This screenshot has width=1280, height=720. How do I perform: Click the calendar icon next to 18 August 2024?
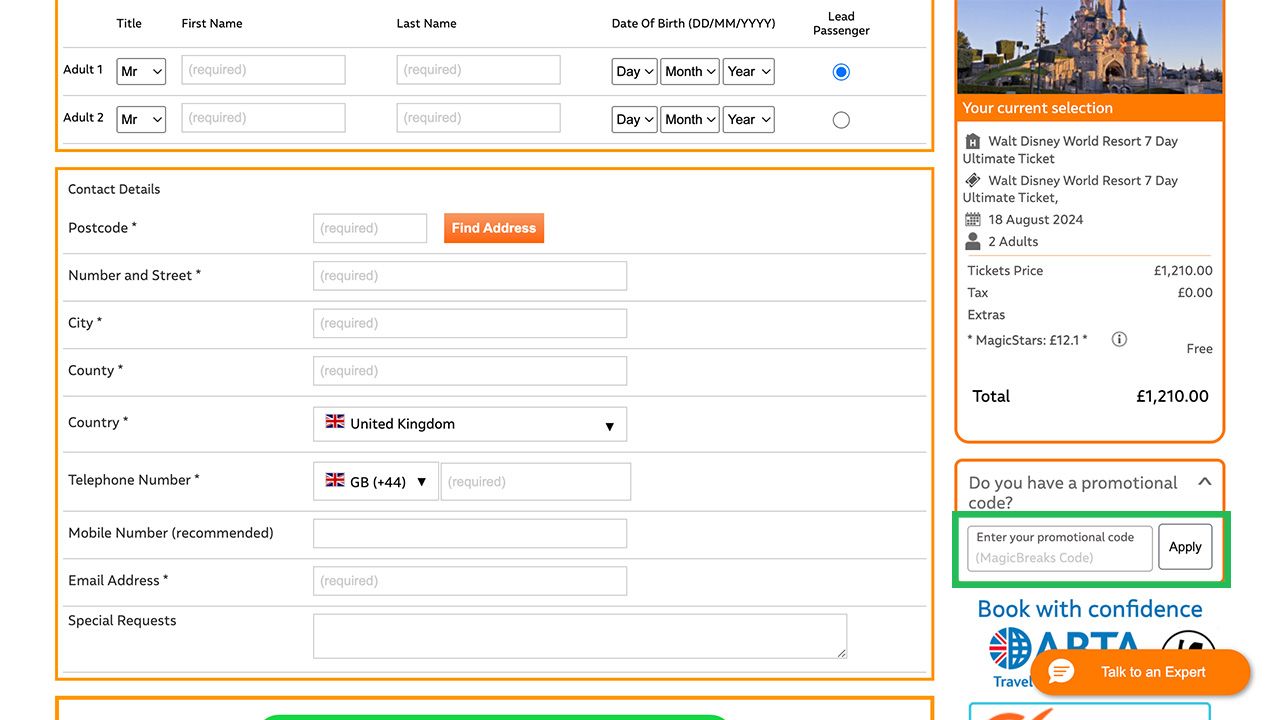973,219
